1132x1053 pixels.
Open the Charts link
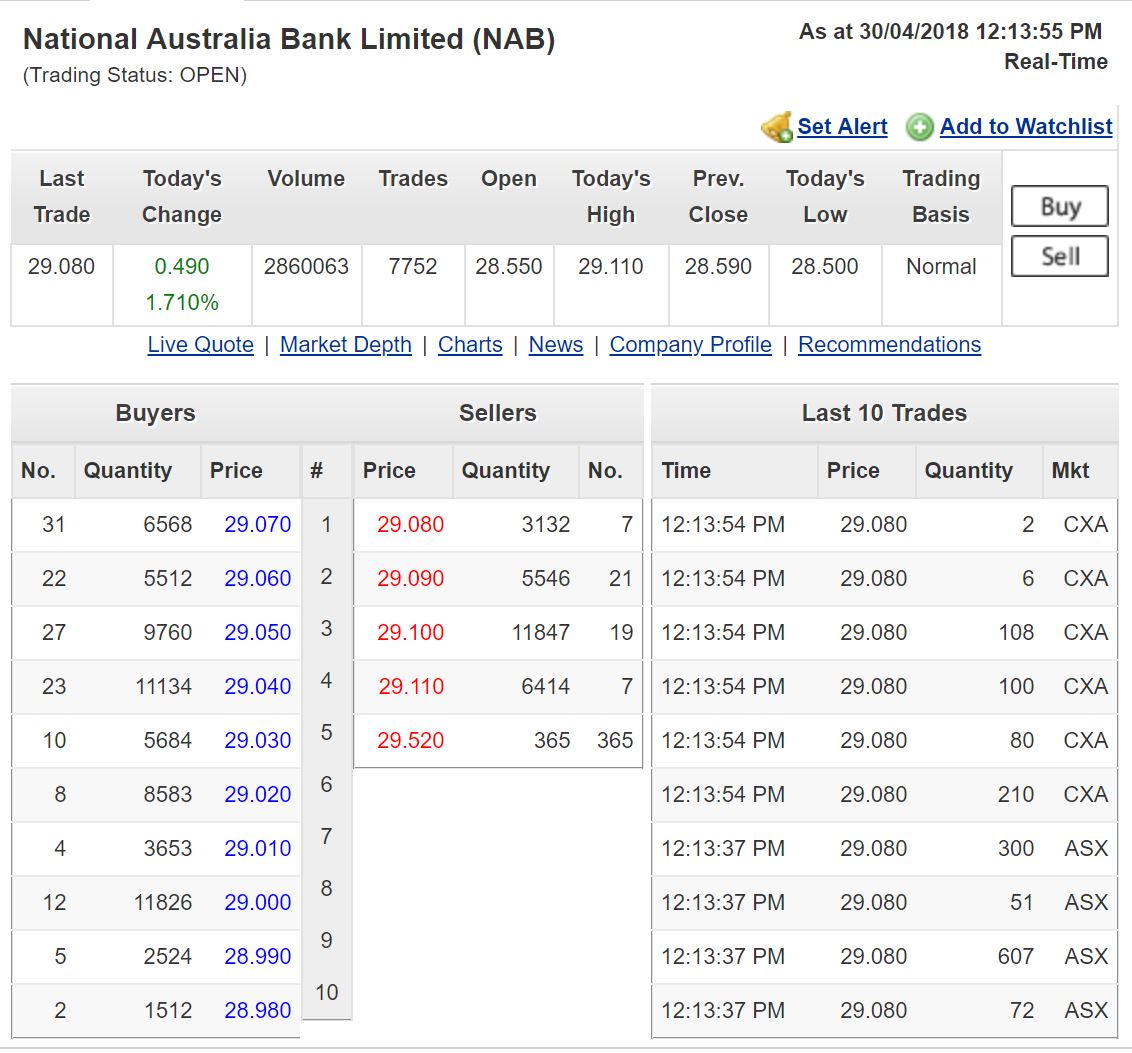(x=470, y=344)
